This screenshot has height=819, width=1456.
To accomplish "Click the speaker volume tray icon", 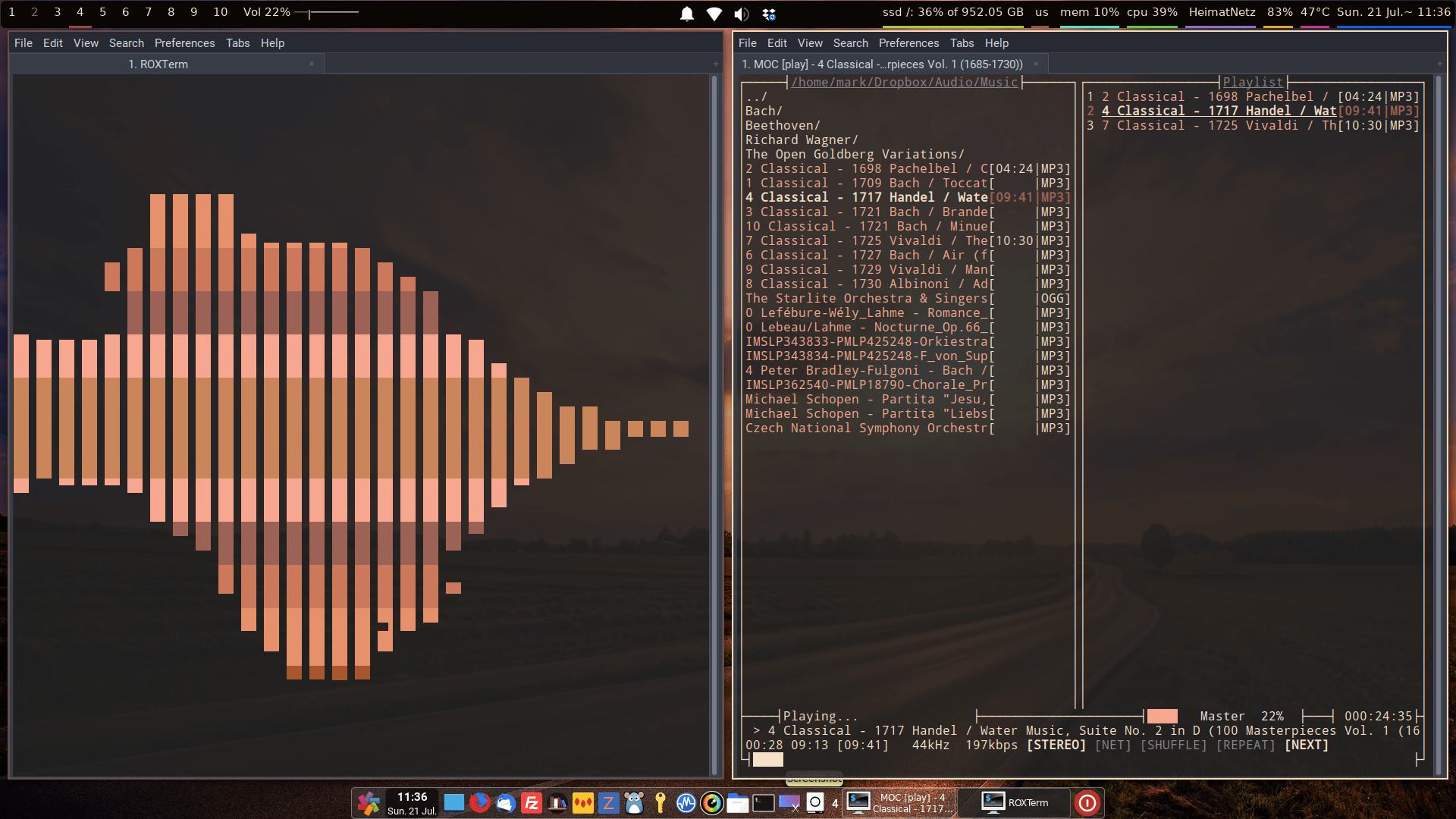I will [x=742, y=14].
